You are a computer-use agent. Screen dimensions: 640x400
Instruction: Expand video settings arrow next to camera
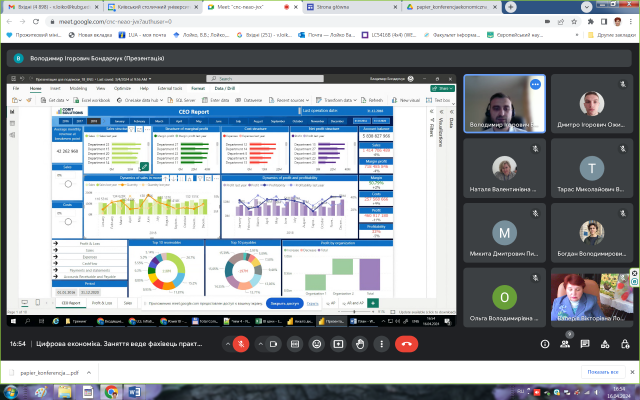coord(258,342)
